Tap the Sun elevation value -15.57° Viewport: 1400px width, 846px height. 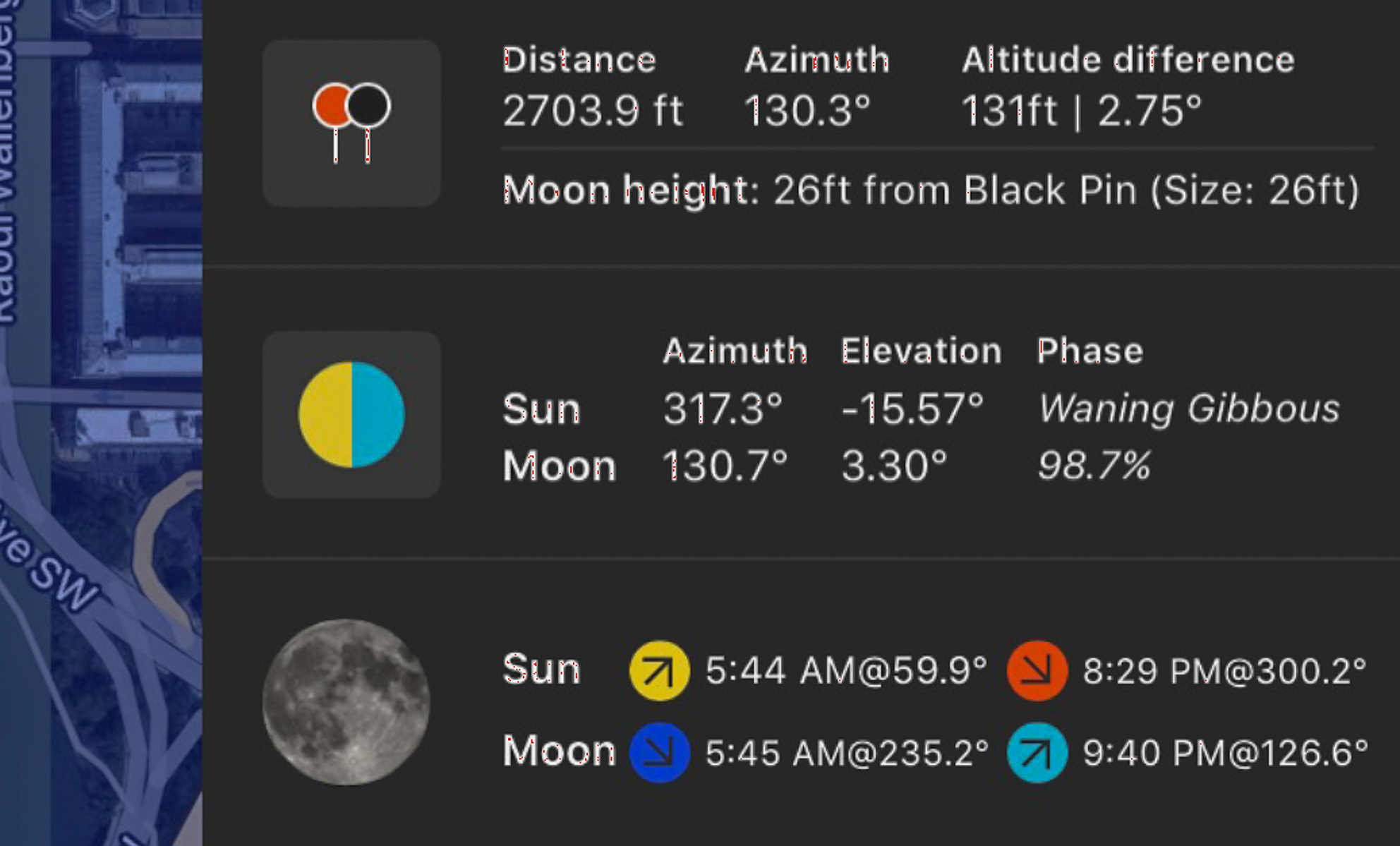(x=912, y=409)
